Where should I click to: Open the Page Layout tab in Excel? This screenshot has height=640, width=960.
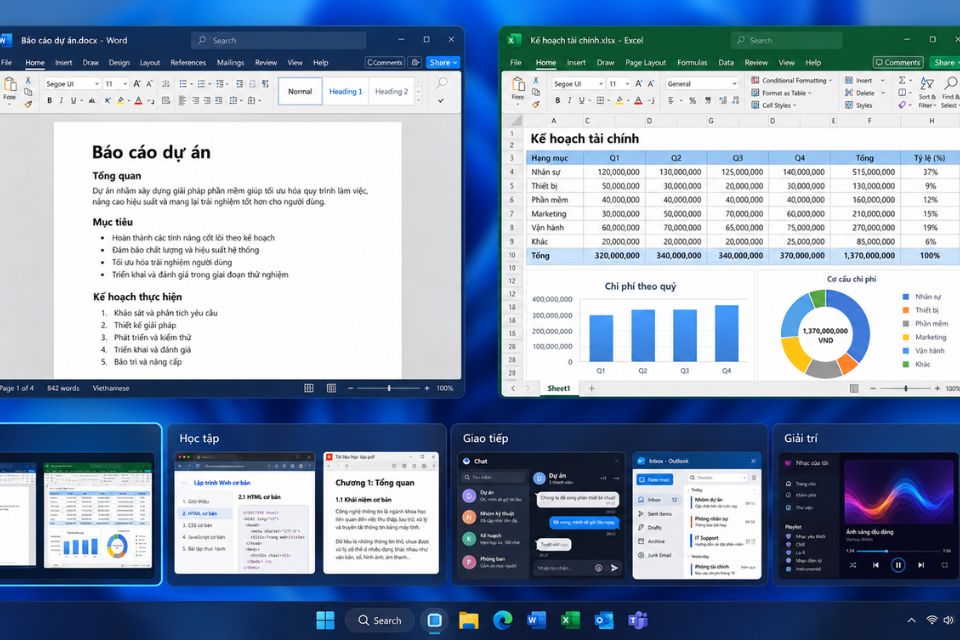(x=645, y=62)
